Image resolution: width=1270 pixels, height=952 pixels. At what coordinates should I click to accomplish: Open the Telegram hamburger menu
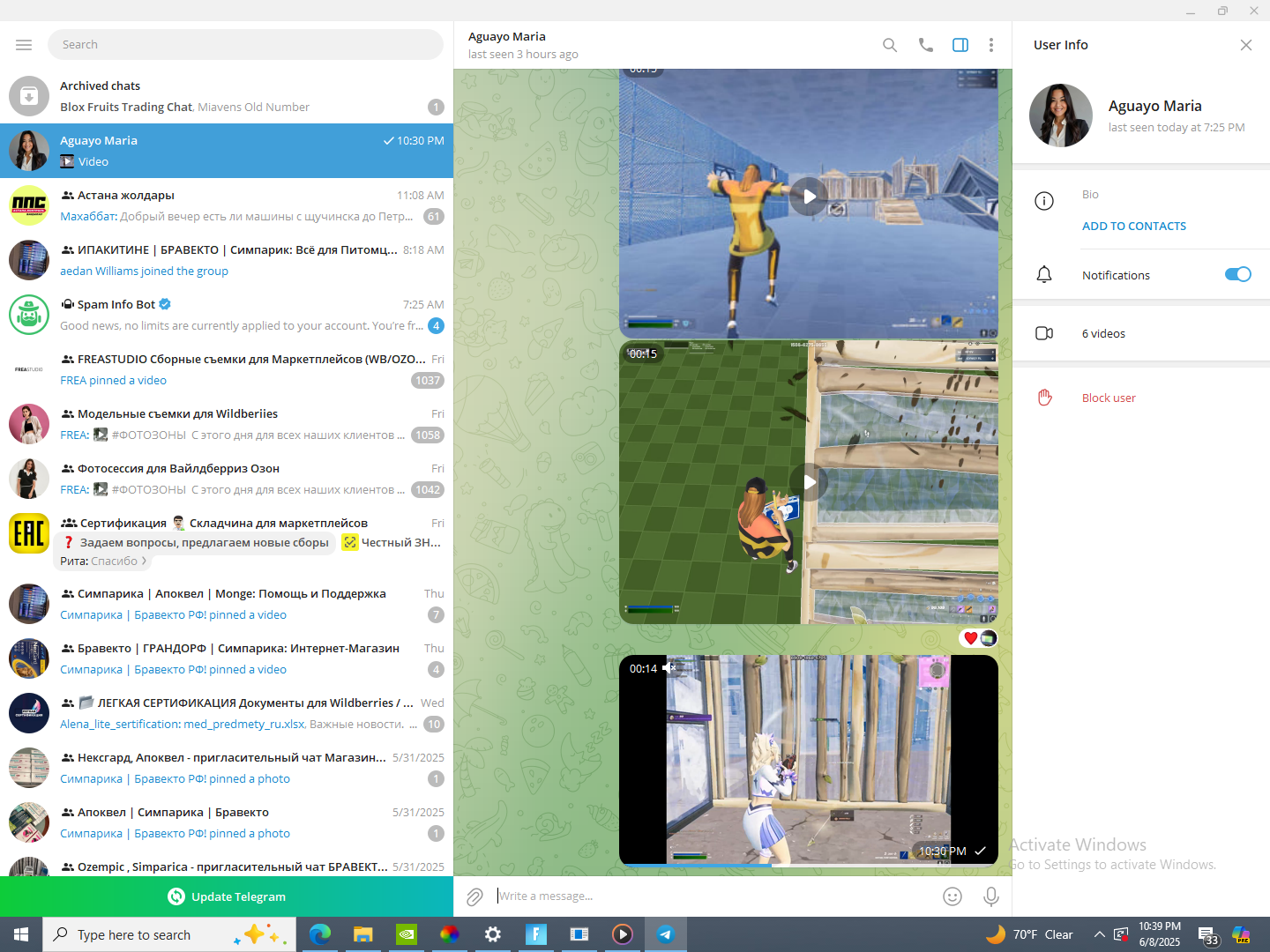pos(24,45)
